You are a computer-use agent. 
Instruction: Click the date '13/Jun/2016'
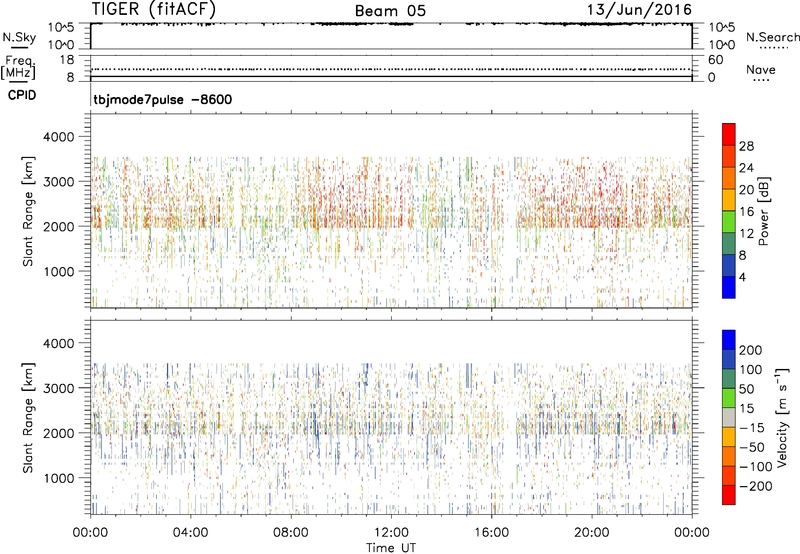coord(639,9)
